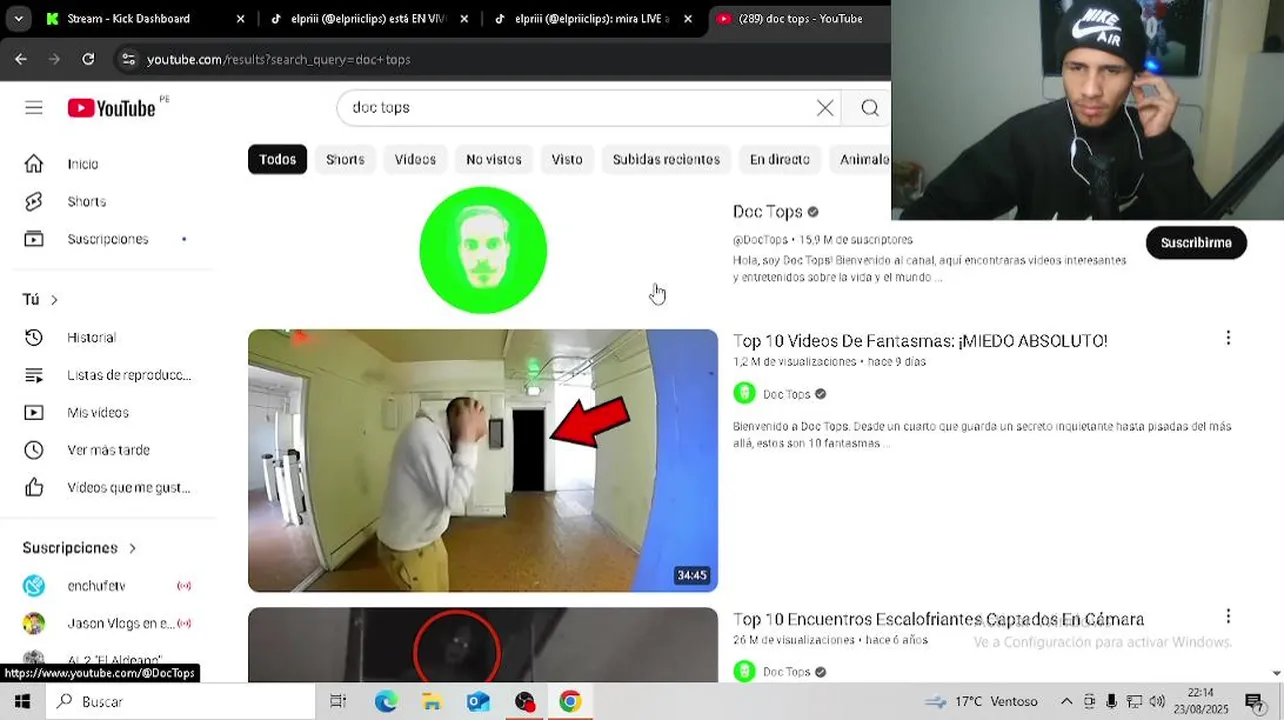
Task: Open the liked videos thumbs-up icon
Action: [34, 488]
